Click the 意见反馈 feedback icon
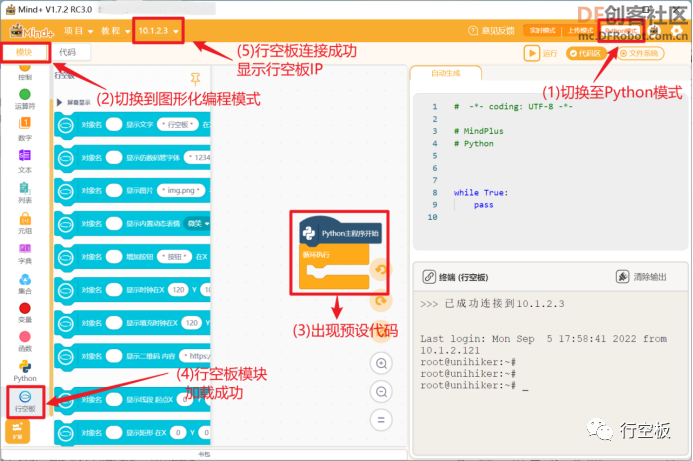The height and width of the screenshot is (461, 693). pos(473,30)
